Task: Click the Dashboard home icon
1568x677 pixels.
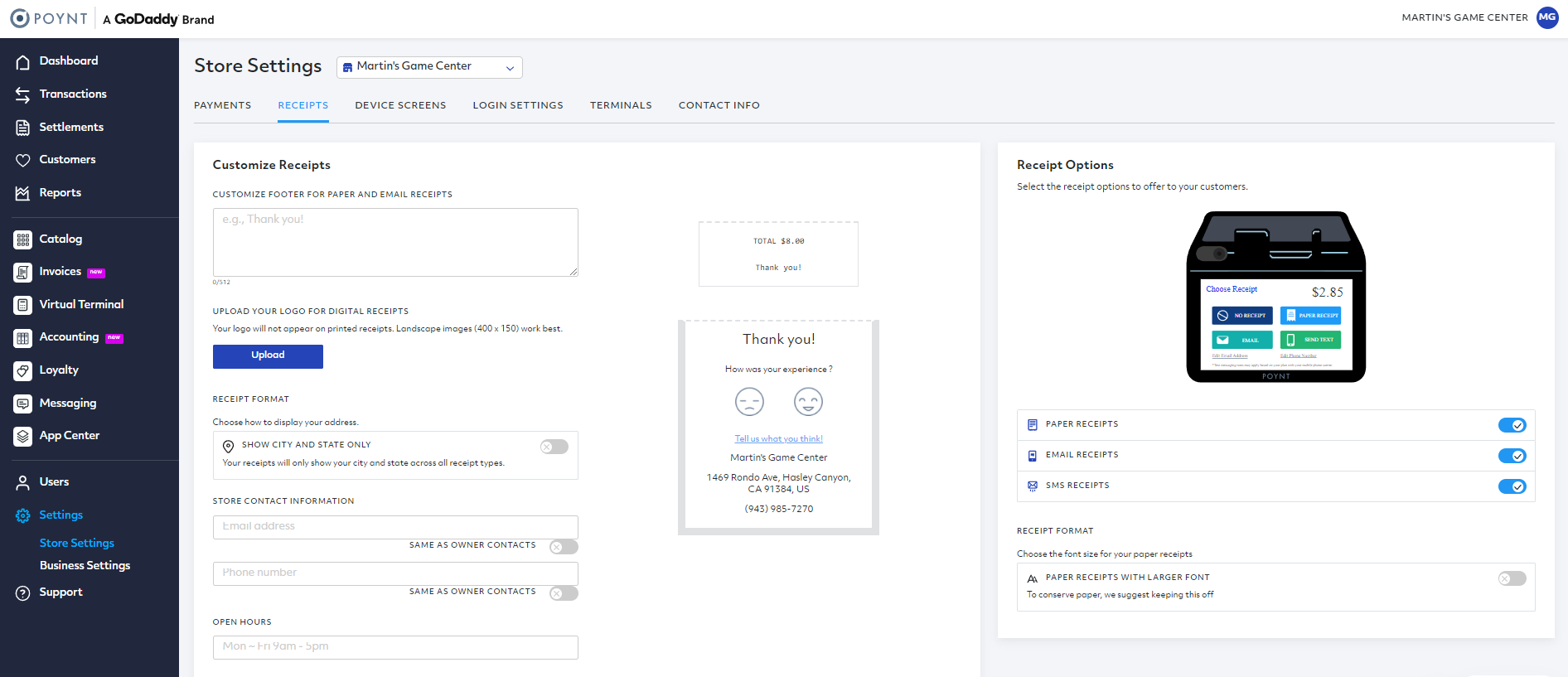Action: (23, 61)
